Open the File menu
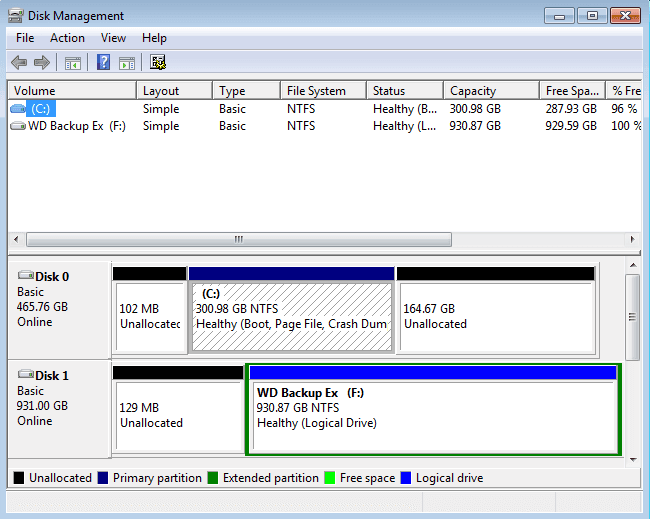This screenshot has height=519, width=650. (x=25, y=38)
